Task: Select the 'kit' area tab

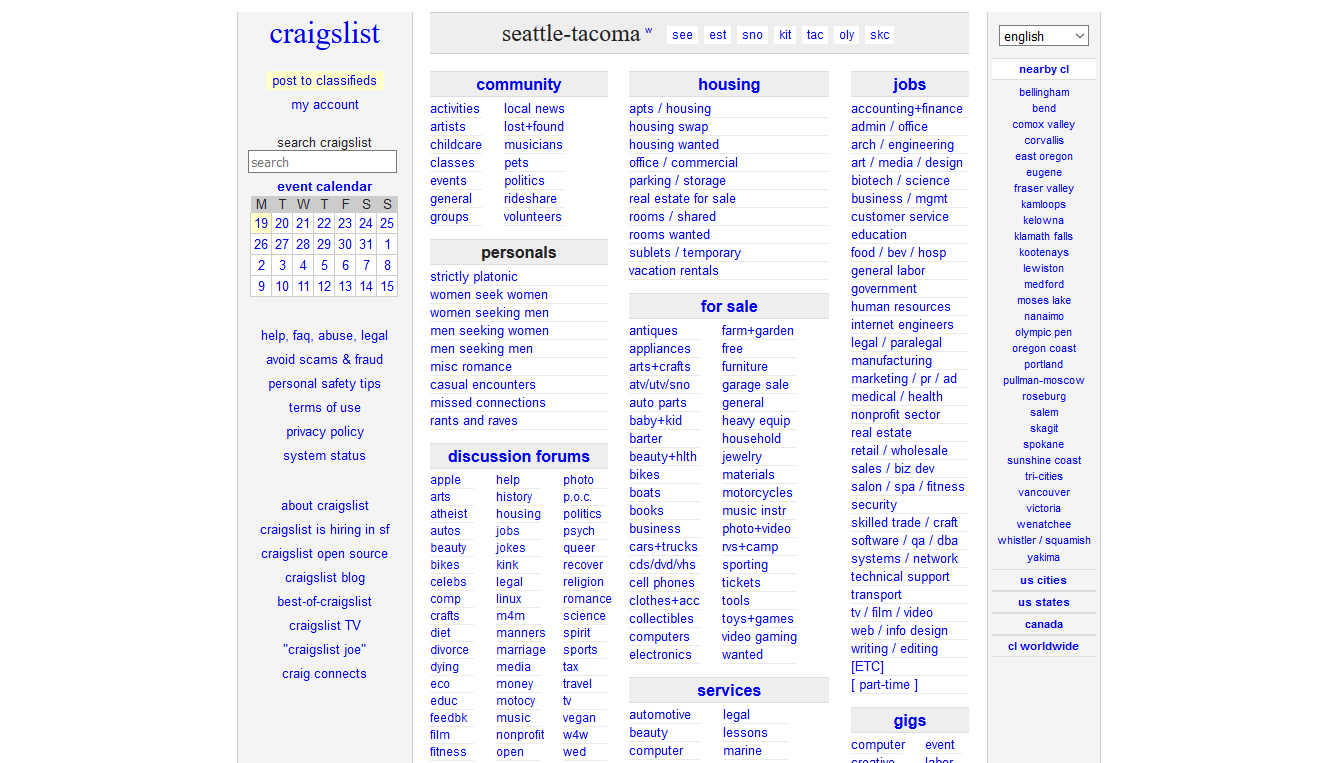Action: click(x=785, y=35)
